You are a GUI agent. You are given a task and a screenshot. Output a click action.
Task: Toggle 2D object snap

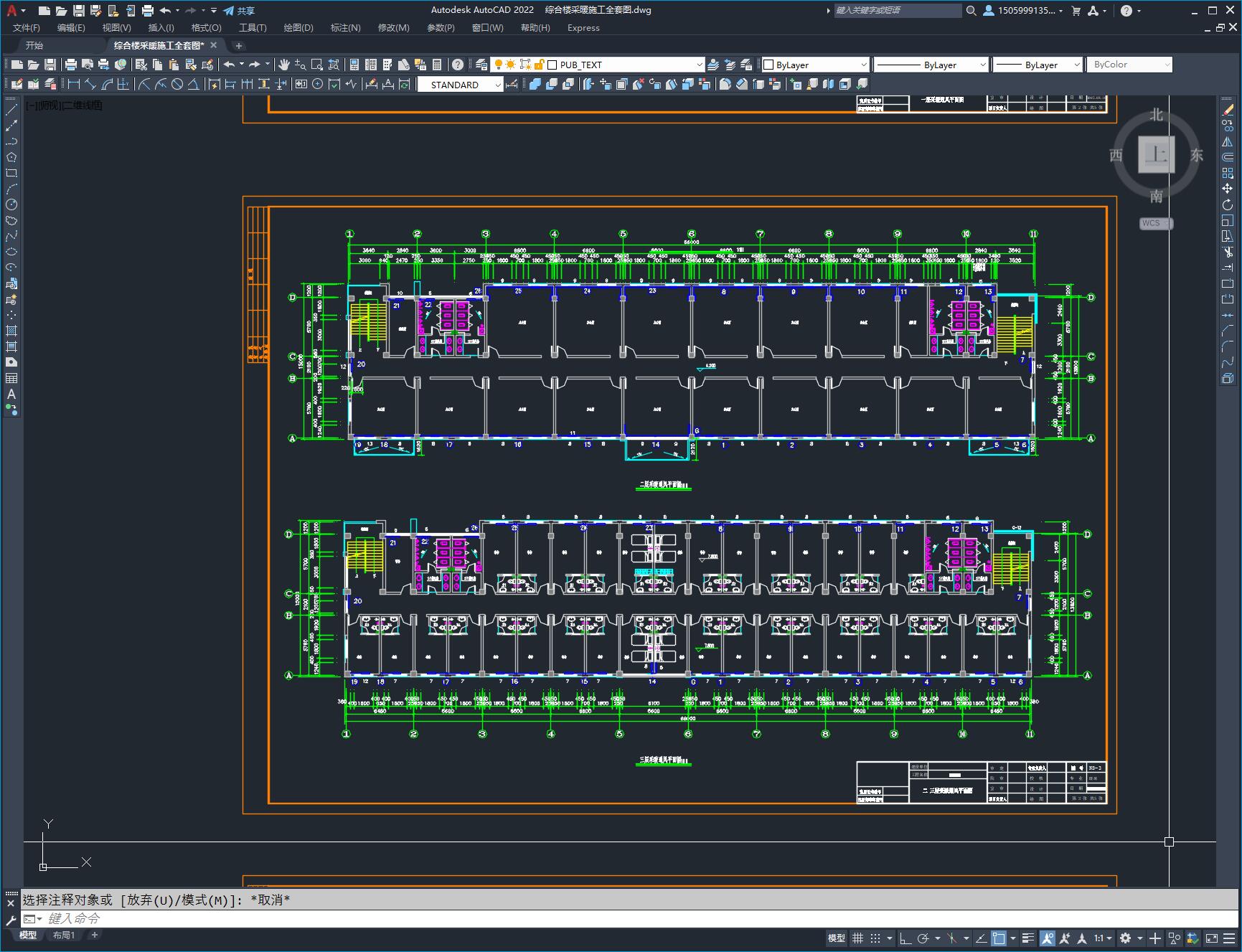[x=999, y=938]
